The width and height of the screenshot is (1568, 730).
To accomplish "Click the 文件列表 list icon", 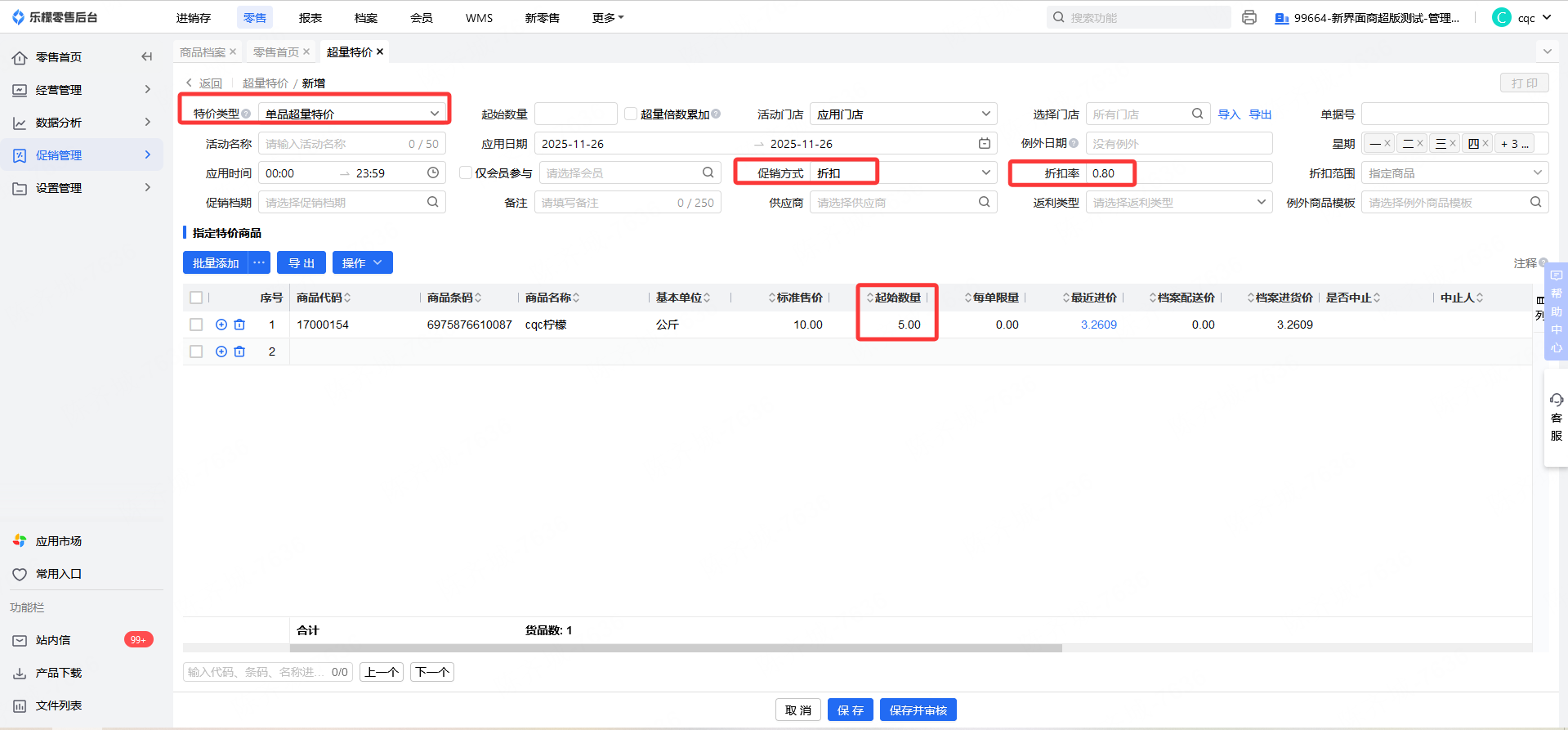I will 20,705.
